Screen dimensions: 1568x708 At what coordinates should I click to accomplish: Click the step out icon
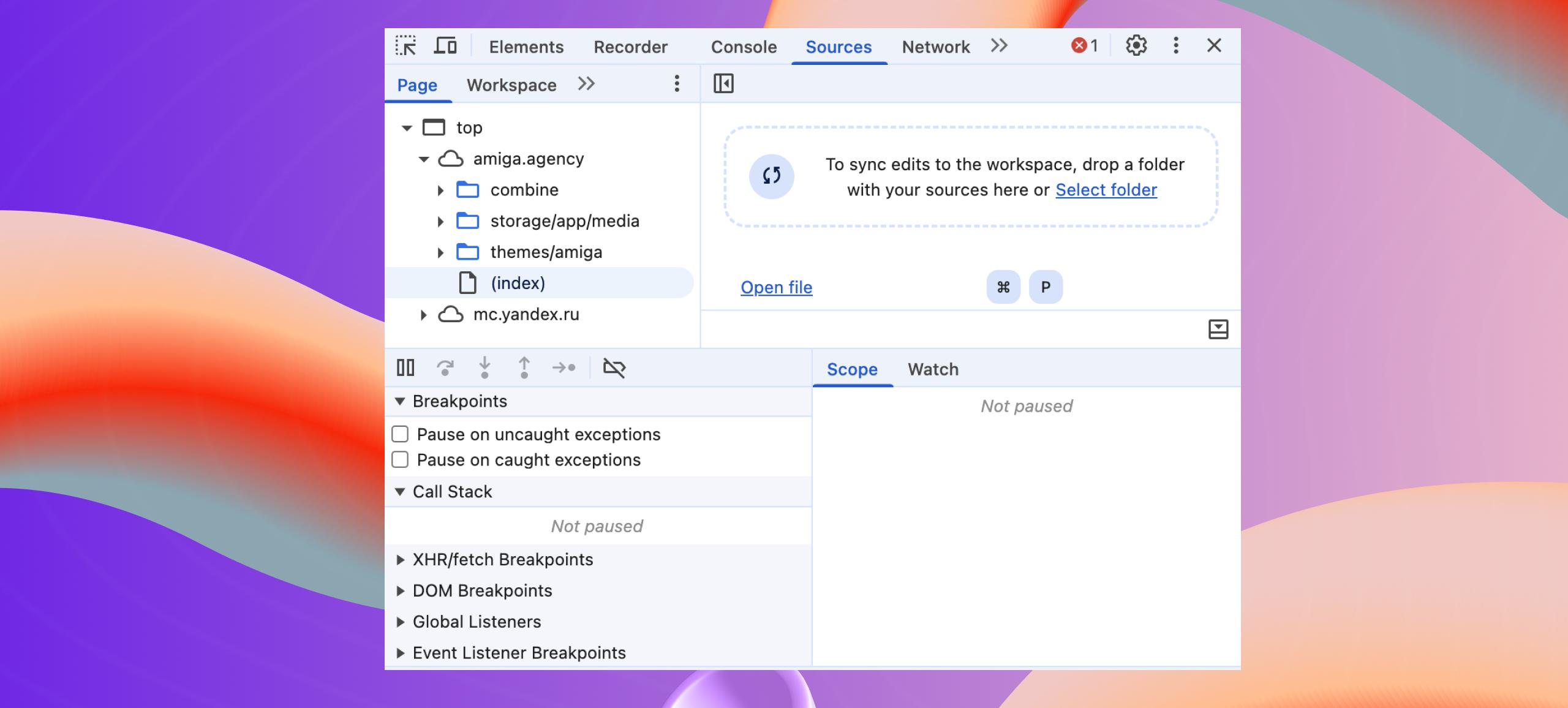click(x=524, y=367)
